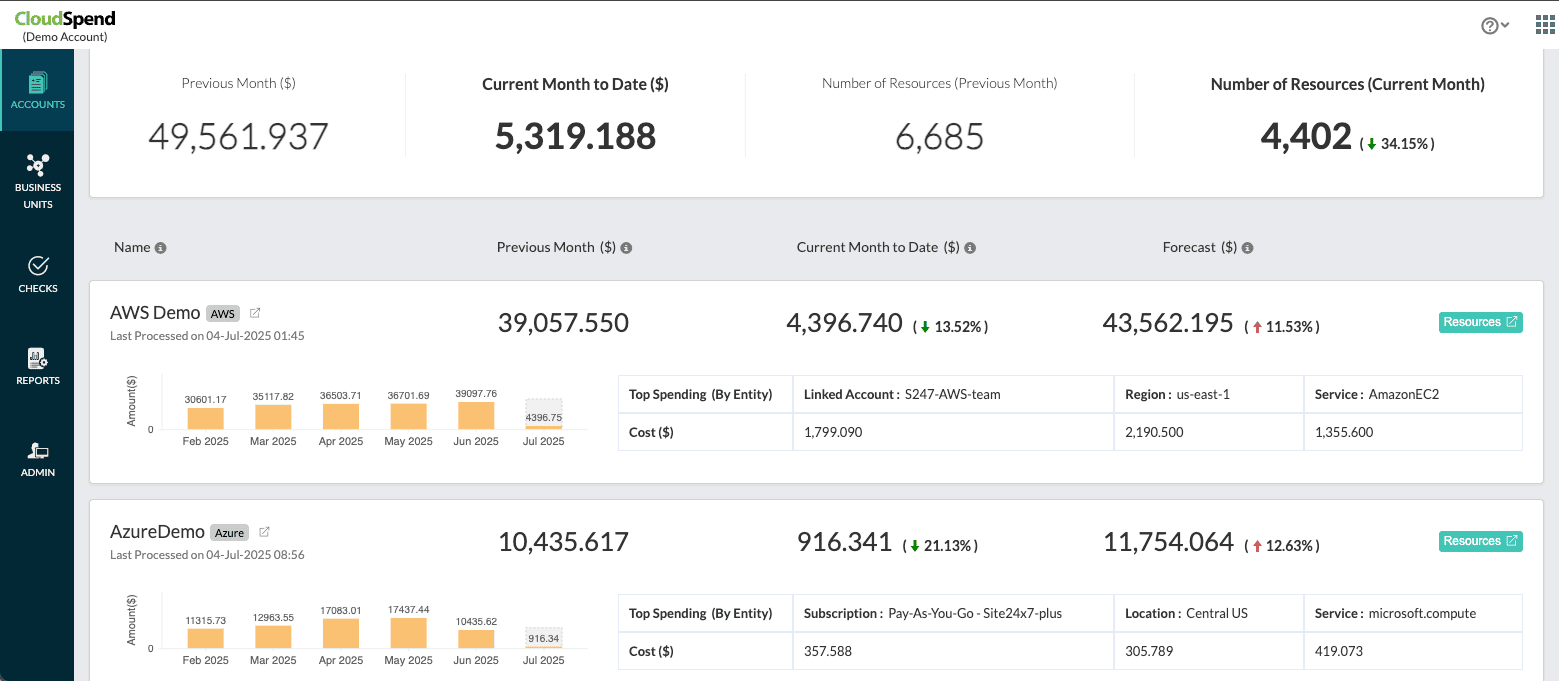
Task: Open the help menu dropdown
Action: (x=1495, y=26)
